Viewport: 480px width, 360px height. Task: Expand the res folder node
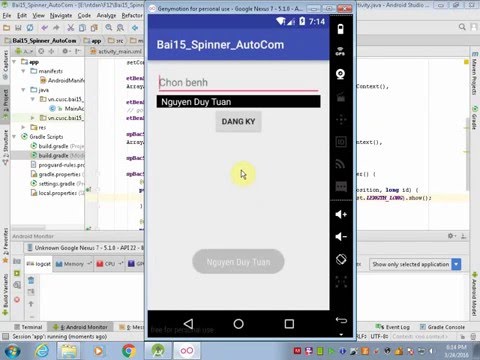click(23, 127)
